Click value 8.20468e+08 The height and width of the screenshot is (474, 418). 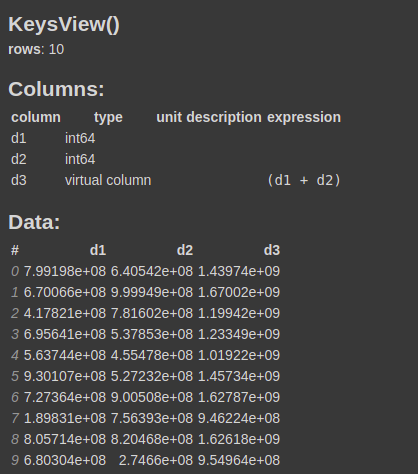152,439
